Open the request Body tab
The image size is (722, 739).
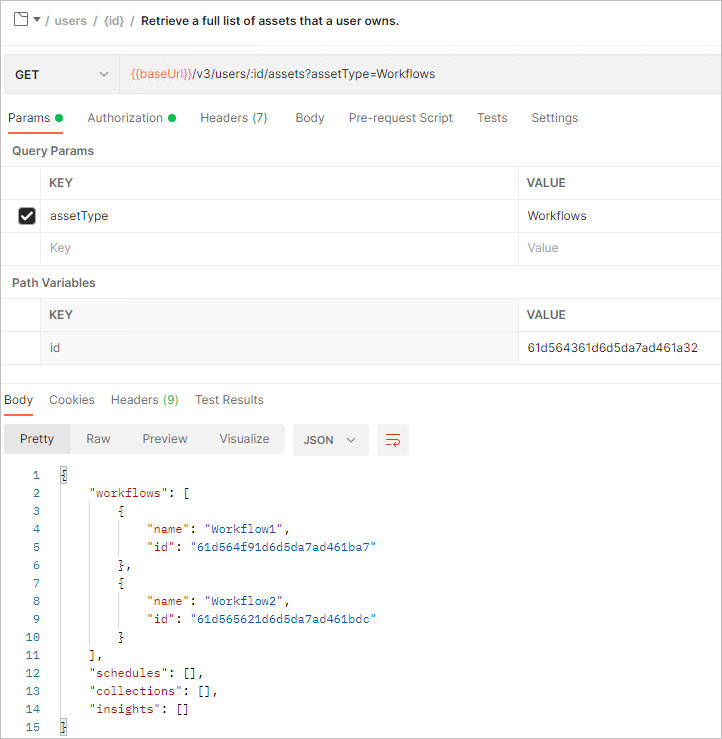tap(310, 118)
